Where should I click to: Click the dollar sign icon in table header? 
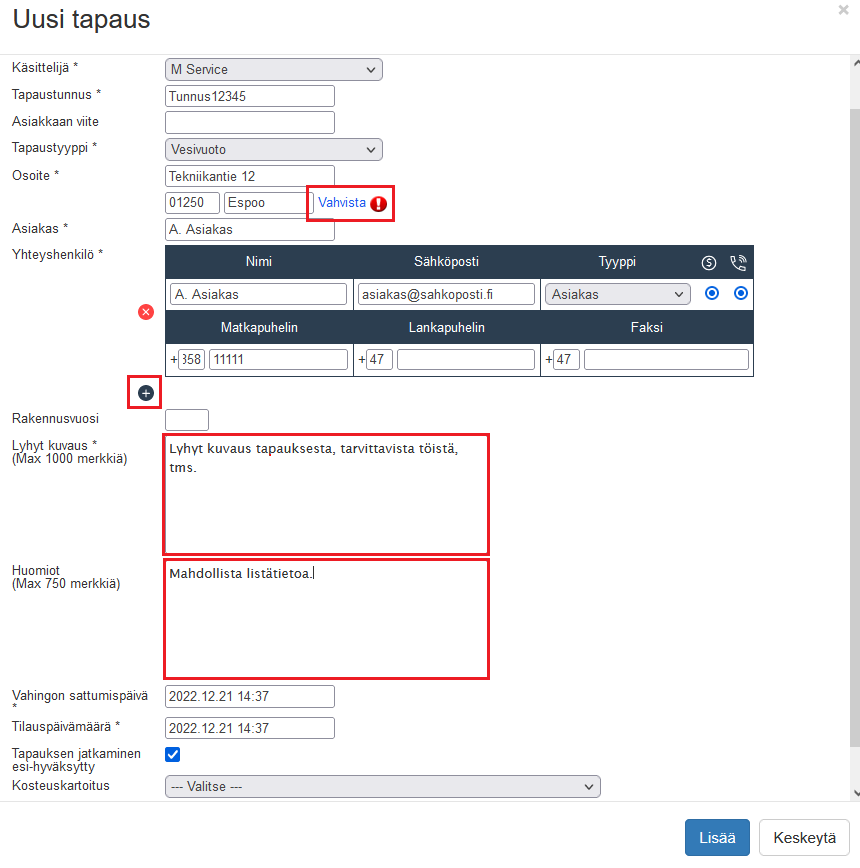(709, 263)
